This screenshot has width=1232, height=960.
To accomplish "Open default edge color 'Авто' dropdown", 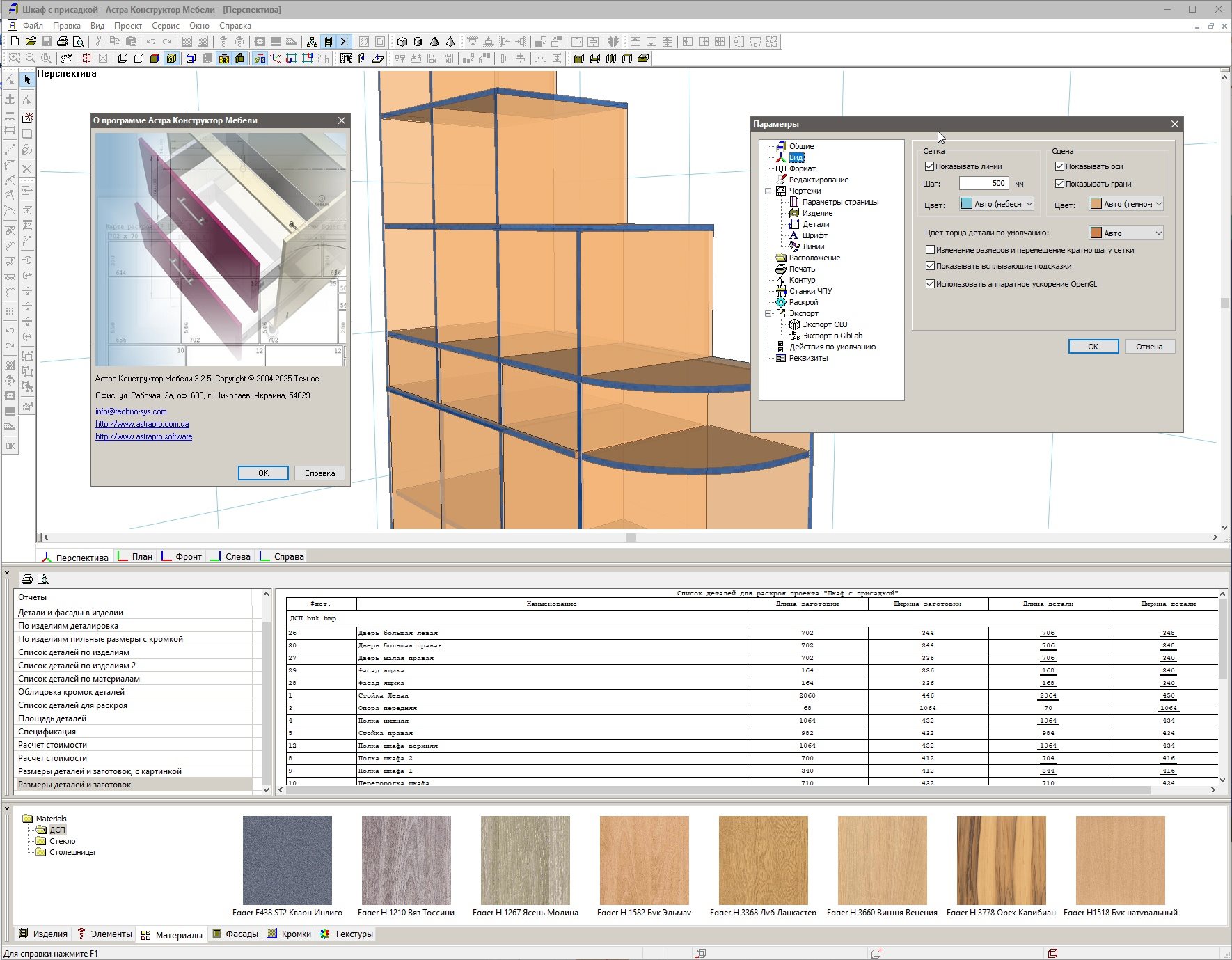I will 1126,233.
